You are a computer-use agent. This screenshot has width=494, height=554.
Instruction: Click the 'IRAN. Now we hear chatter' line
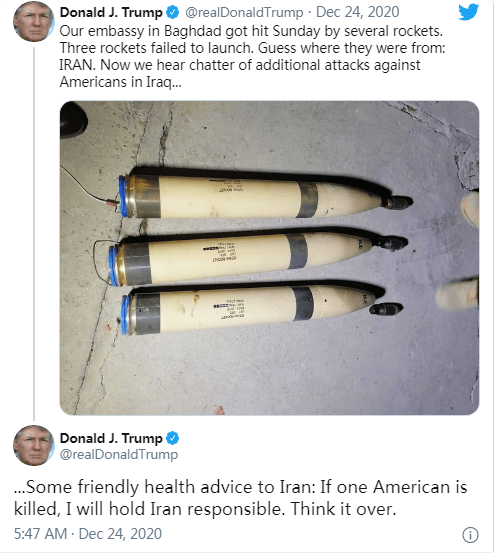click(x=240, y=65)
